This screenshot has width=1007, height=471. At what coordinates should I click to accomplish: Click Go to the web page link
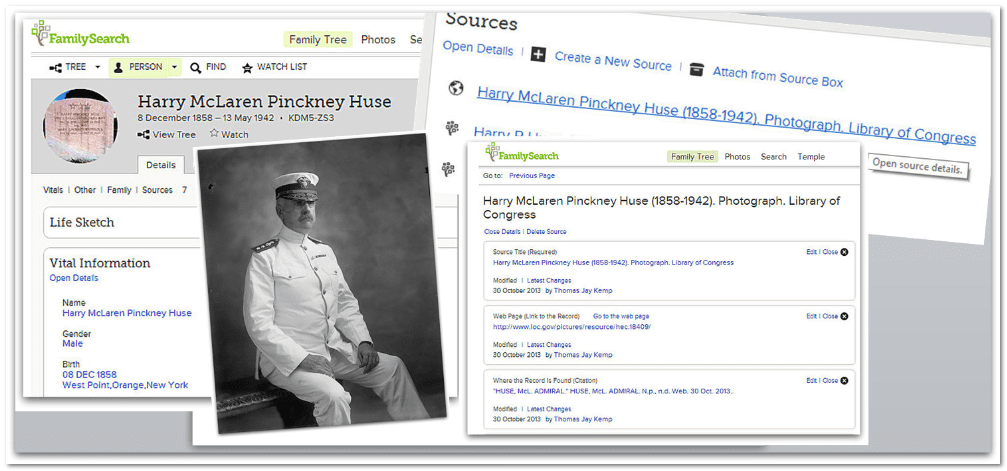click(621, 316)
